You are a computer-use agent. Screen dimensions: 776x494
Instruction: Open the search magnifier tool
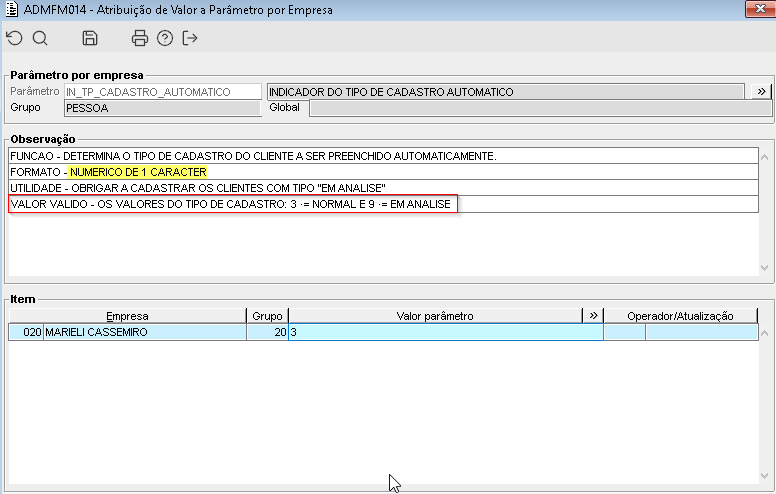pyautogui.click(x=40, y=38)
